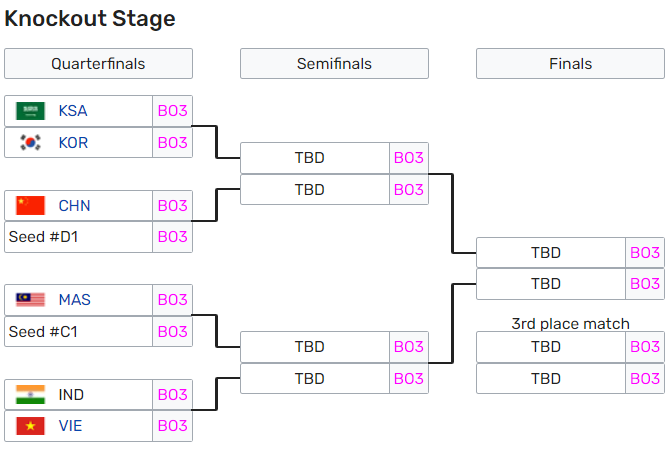Image resolution: width=672 pixels, height=453 pixels.
Task: Open the CHN team link
Action: (75, 205)
